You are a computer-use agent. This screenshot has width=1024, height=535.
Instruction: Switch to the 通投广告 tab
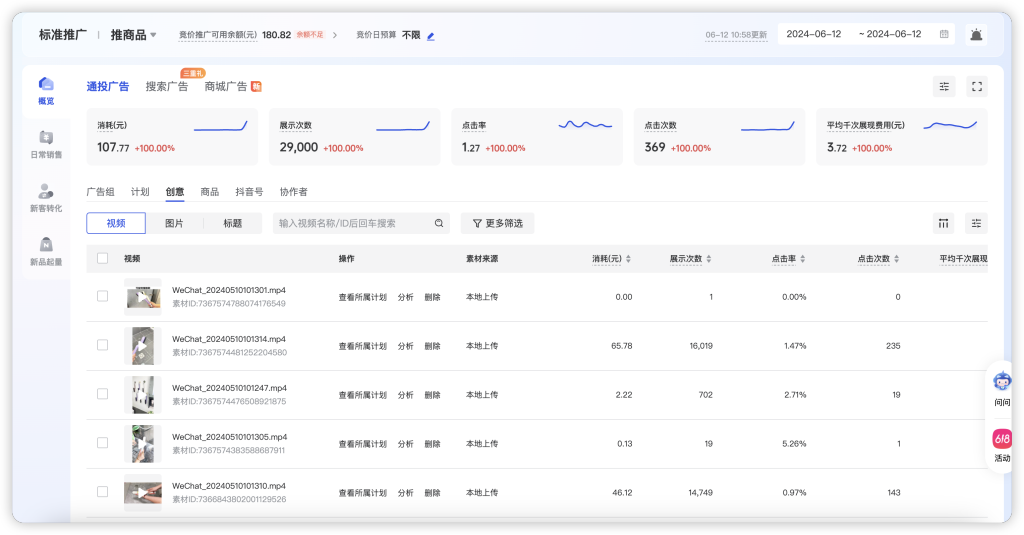tap(108, 86)
